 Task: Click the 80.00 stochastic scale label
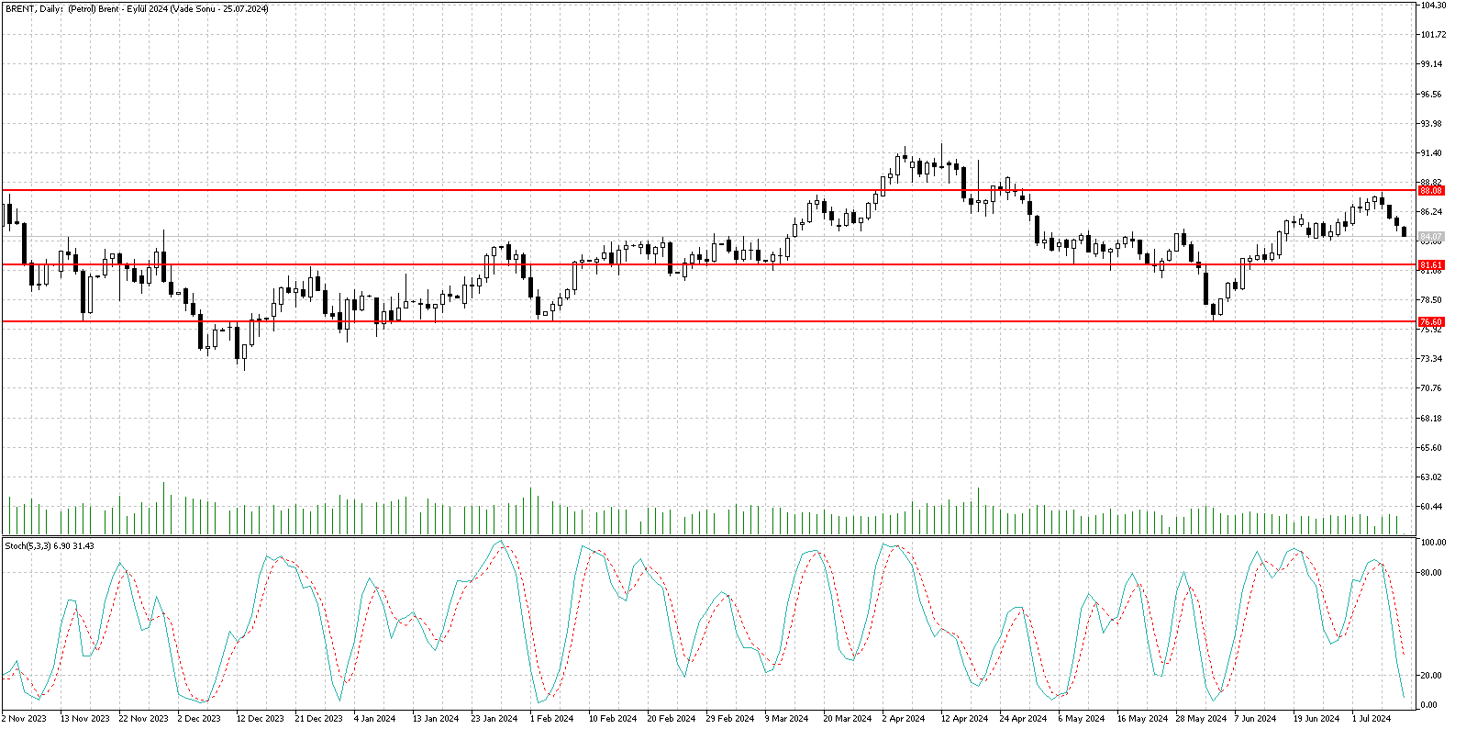tap(1432, 573)
